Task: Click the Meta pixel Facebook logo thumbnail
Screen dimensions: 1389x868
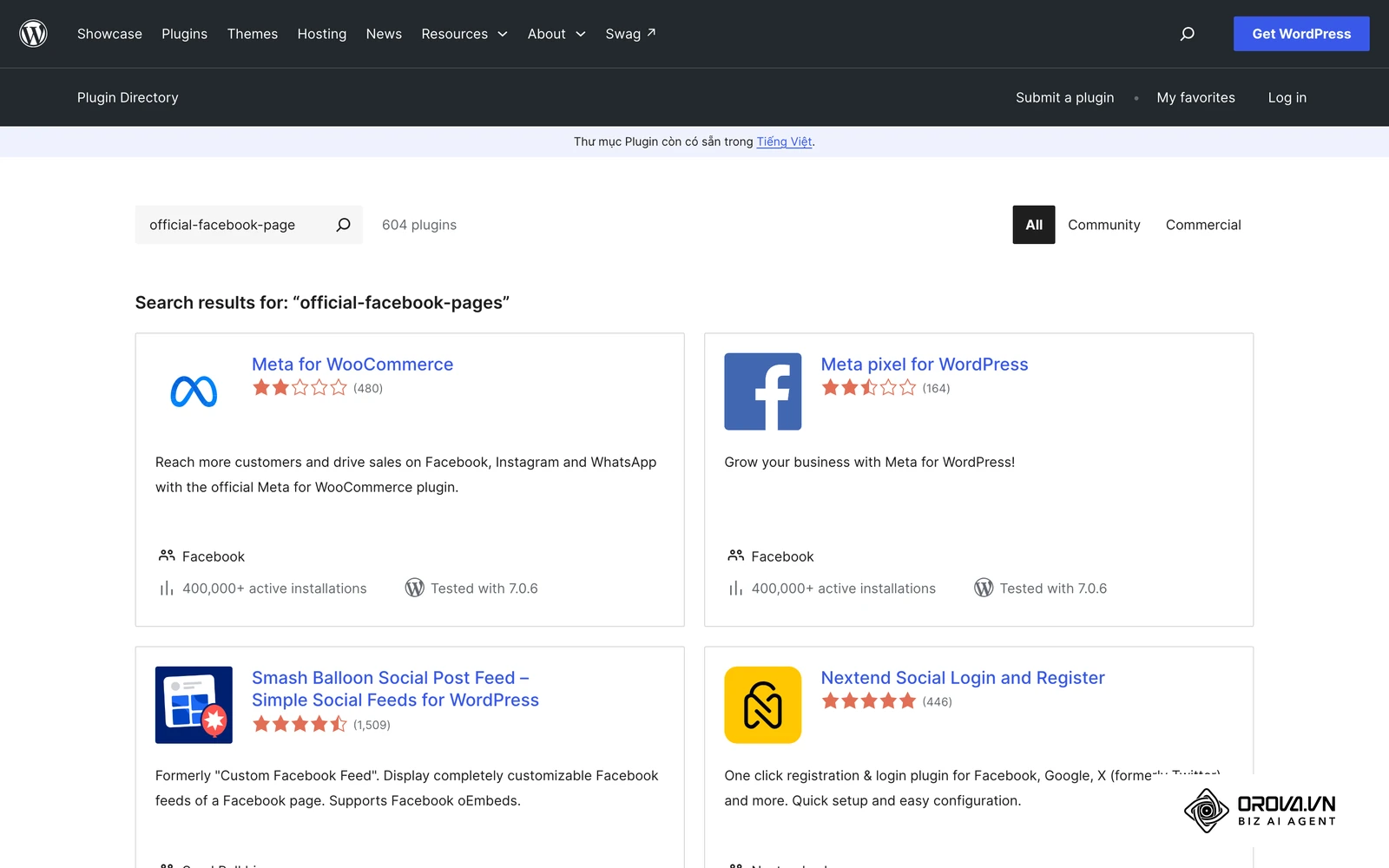Action: pyautogui.click(x=763, y=391)
